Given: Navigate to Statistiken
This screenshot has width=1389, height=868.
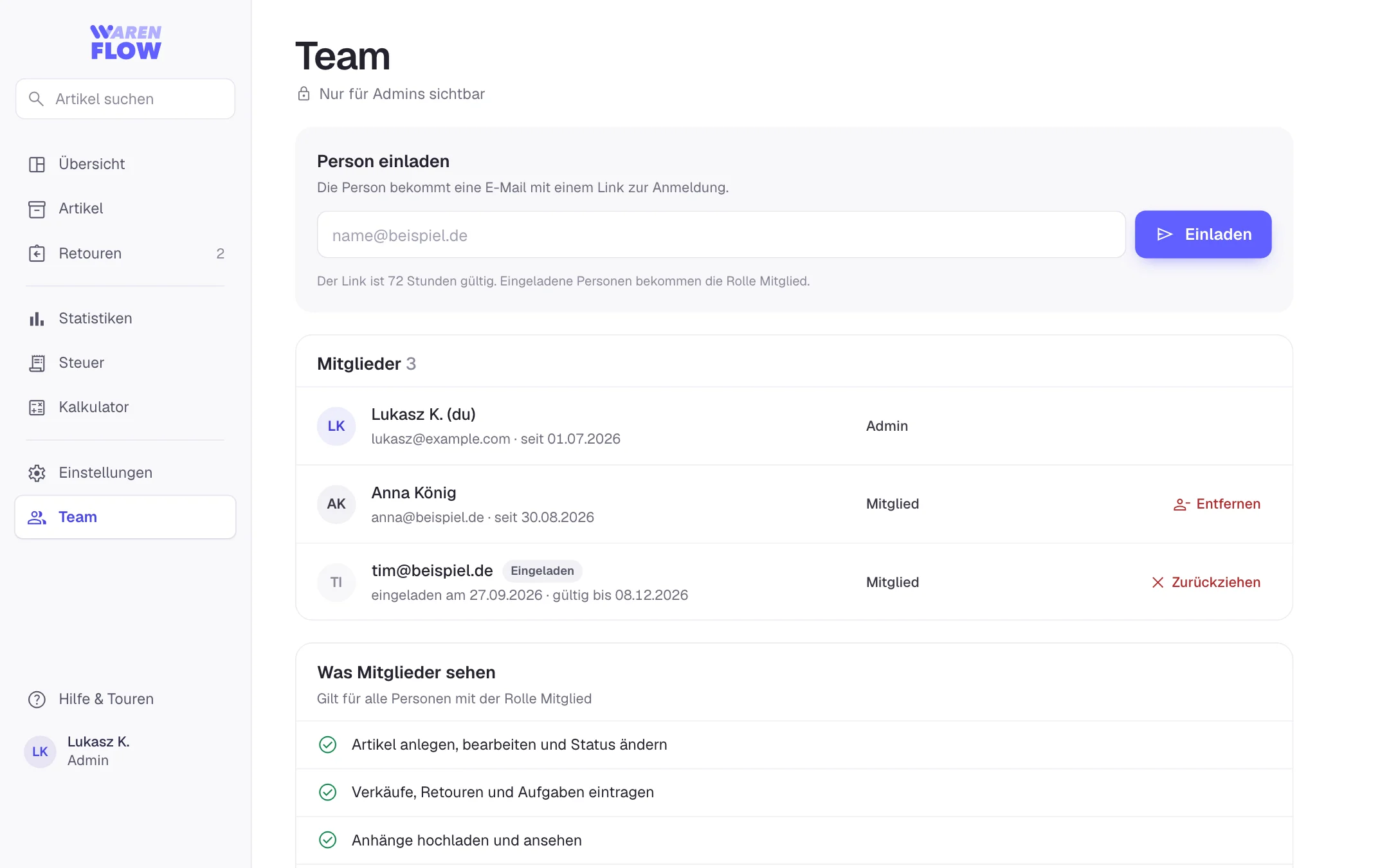Looking at the screenshot, I should (125, 318).
